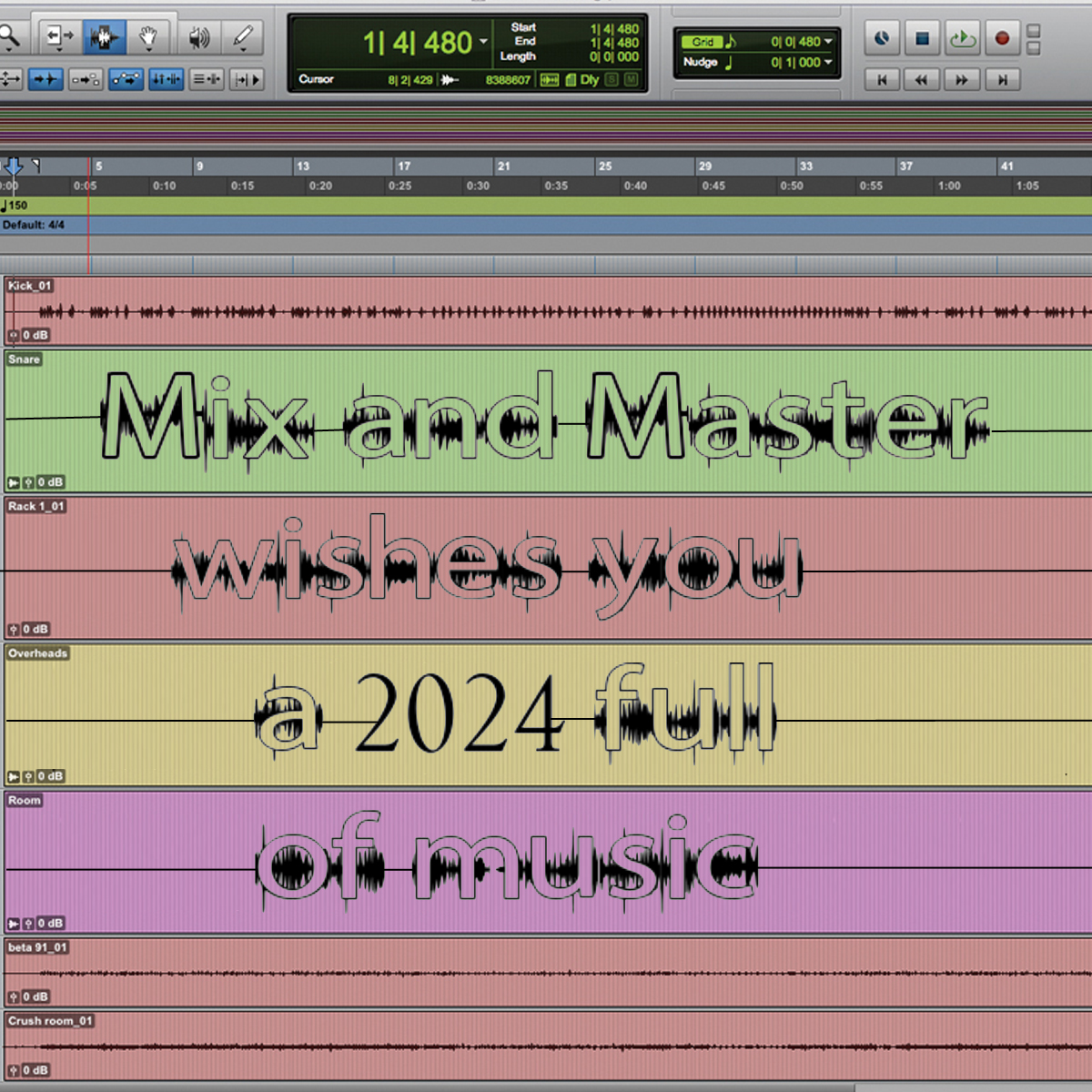
Task: Click the Online transport button
Action: (882, 38)
